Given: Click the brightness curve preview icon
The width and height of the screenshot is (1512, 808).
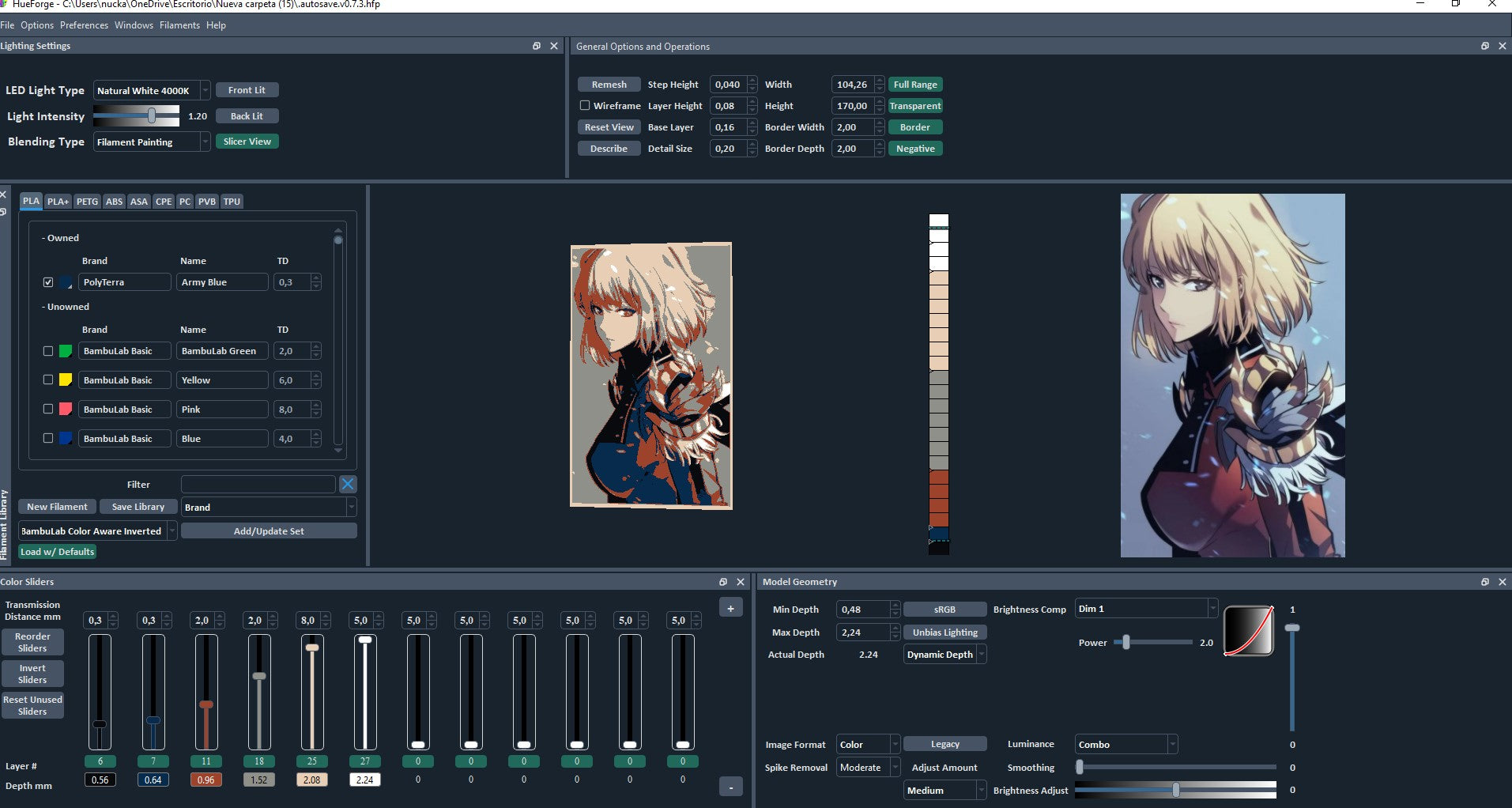Looking at the screenshot, I should 1249,631.
